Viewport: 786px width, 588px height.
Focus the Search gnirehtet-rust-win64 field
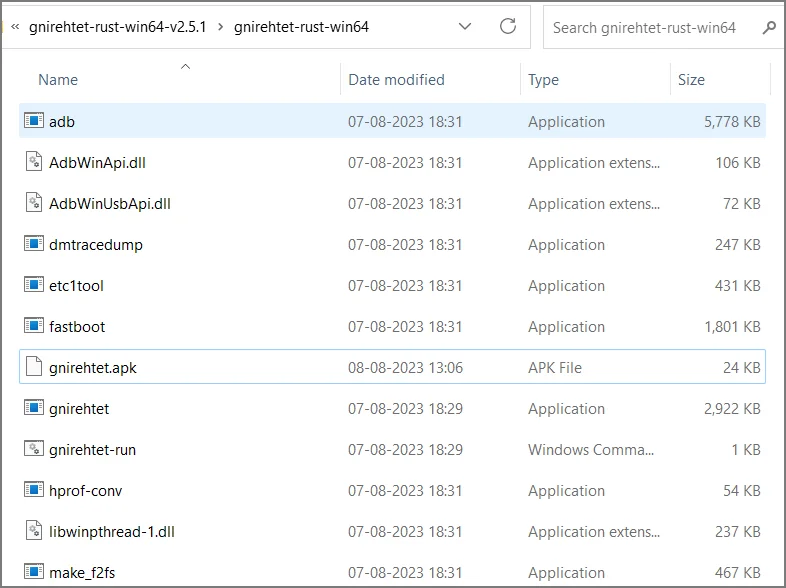coord(653,28)
